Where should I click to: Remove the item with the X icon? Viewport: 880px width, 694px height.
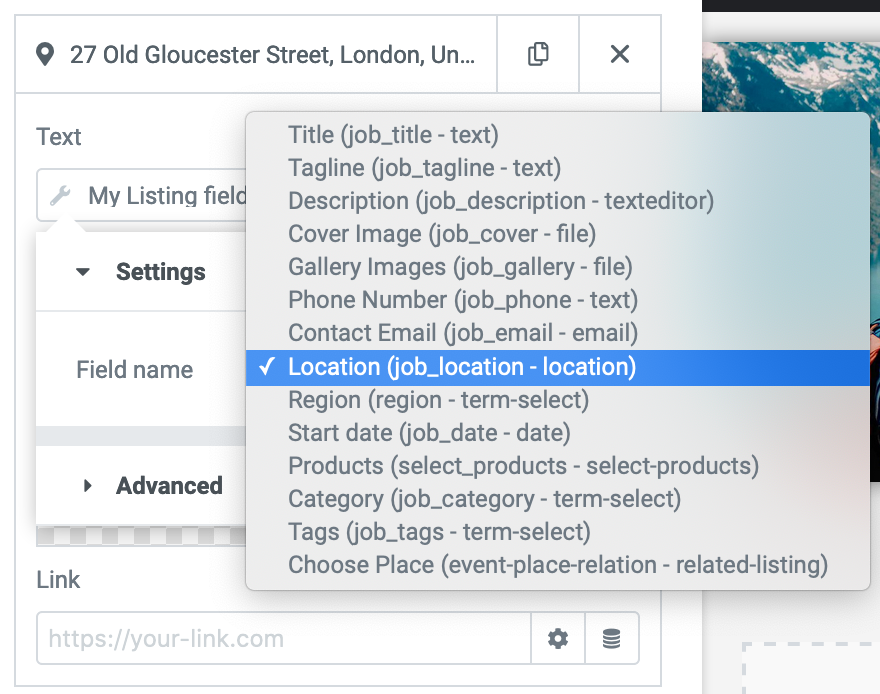(620, 54)
